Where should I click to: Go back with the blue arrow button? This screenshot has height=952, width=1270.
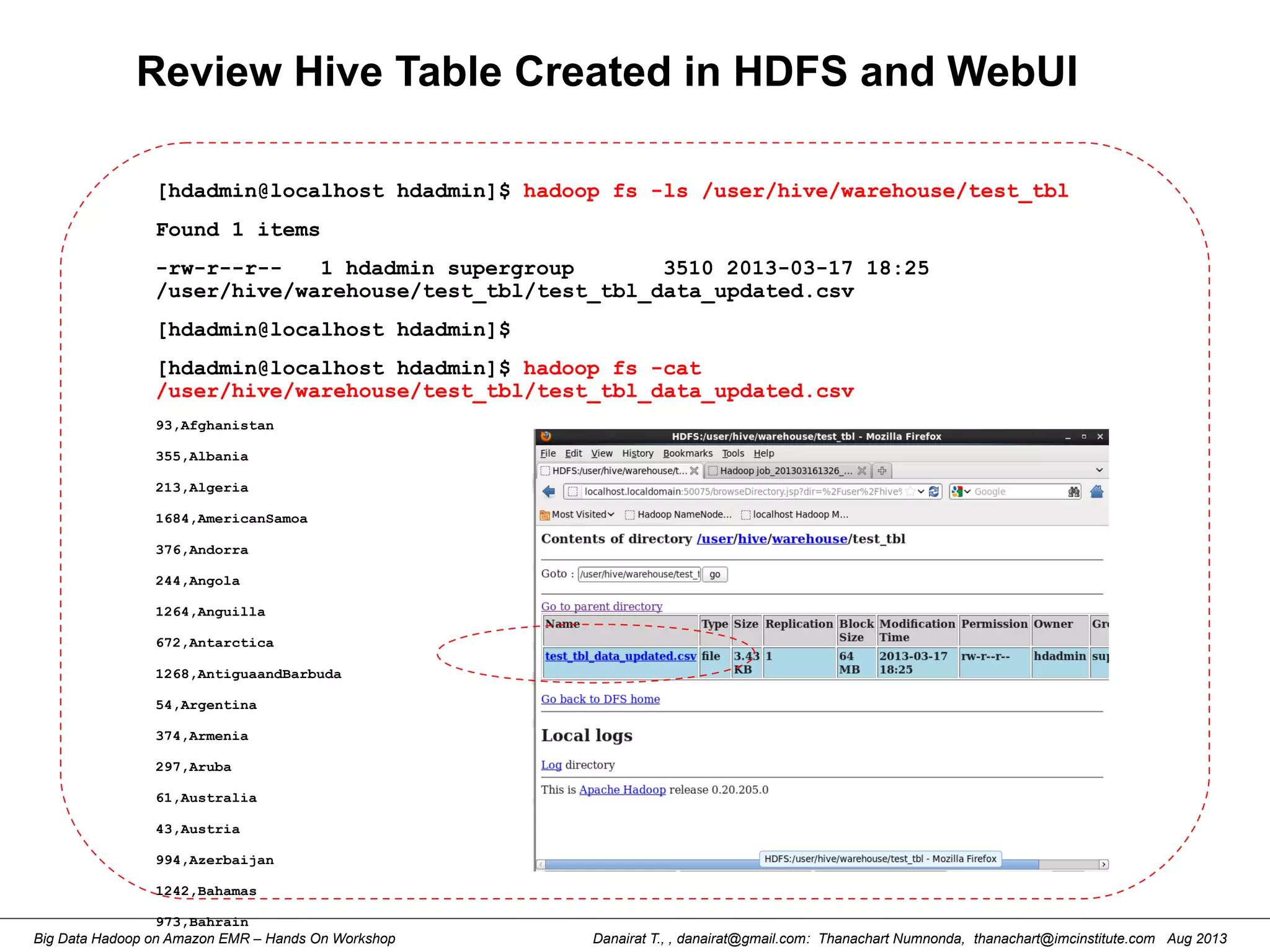548,491
